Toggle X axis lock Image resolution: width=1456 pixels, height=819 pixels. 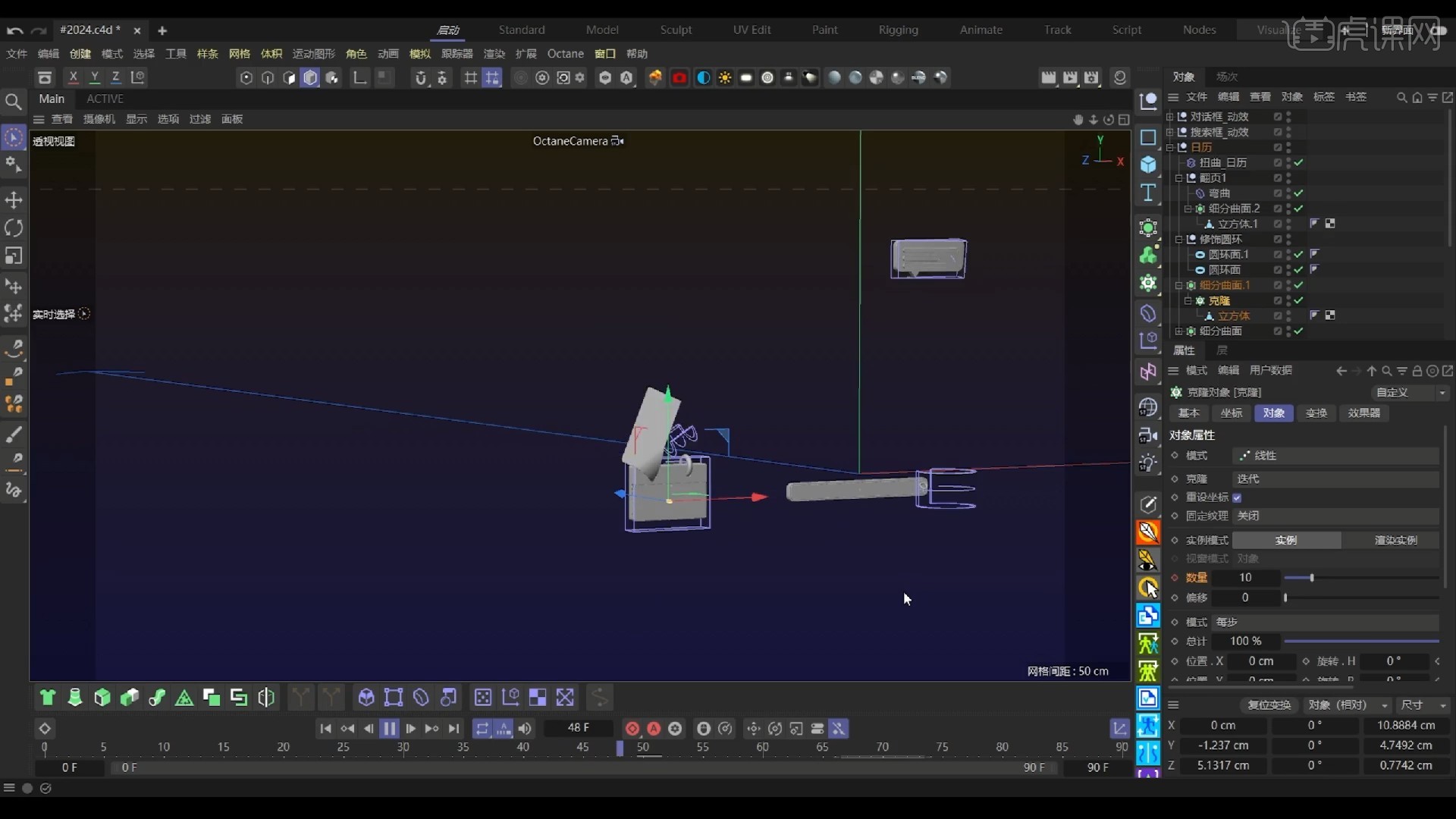[73, 77]
